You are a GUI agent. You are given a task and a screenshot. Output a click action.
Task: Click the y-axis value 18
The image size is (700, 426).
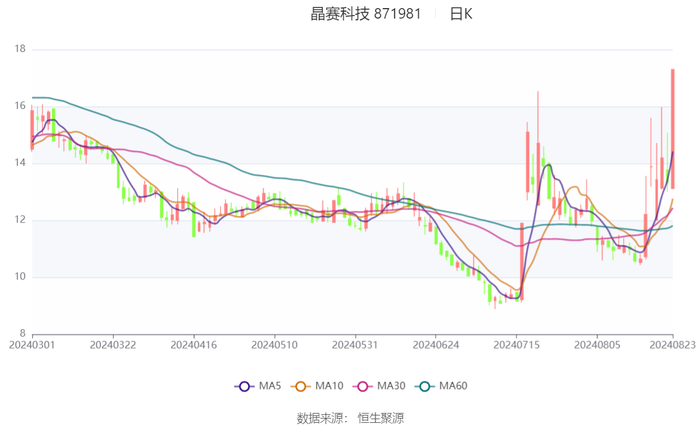tap(20, 49)
